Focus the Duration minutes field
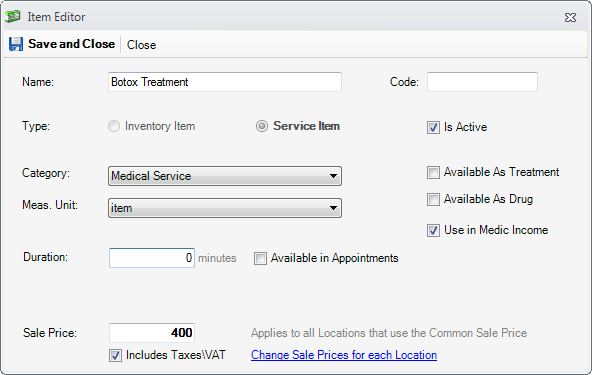Viewport: 592px width, 375px height. point(152,258)
